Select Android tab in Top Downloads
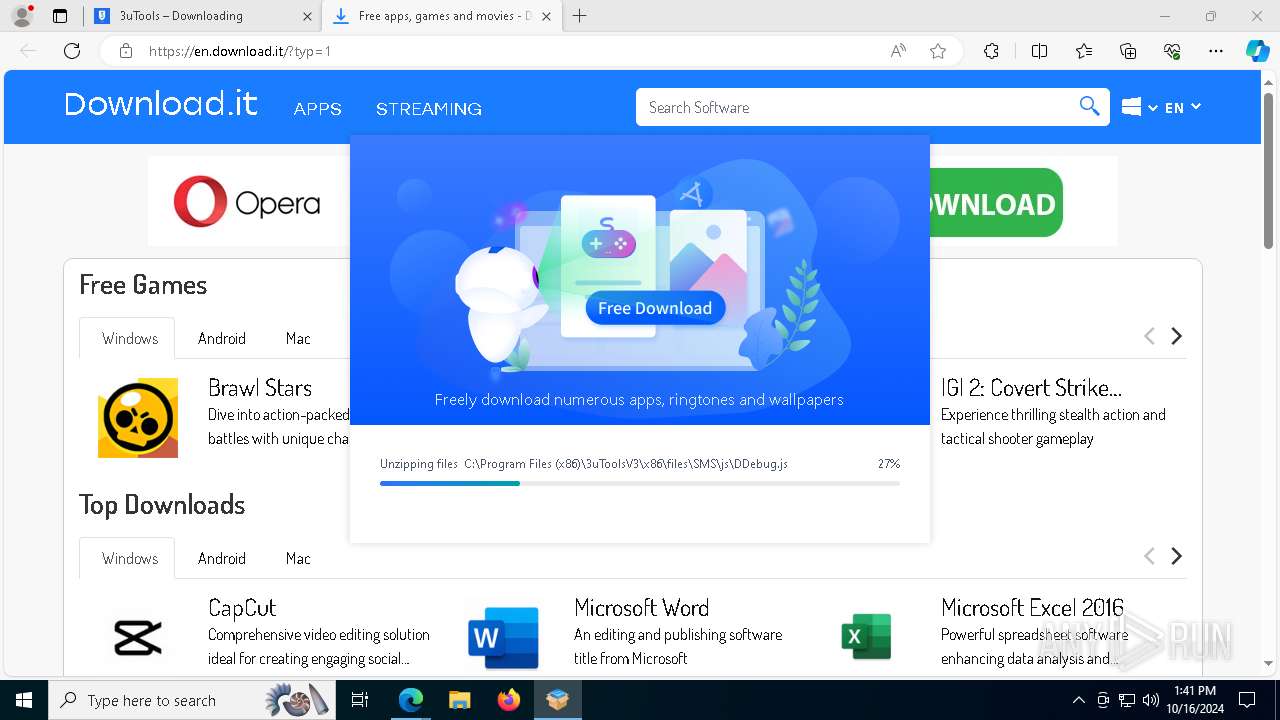 point(222,558)
